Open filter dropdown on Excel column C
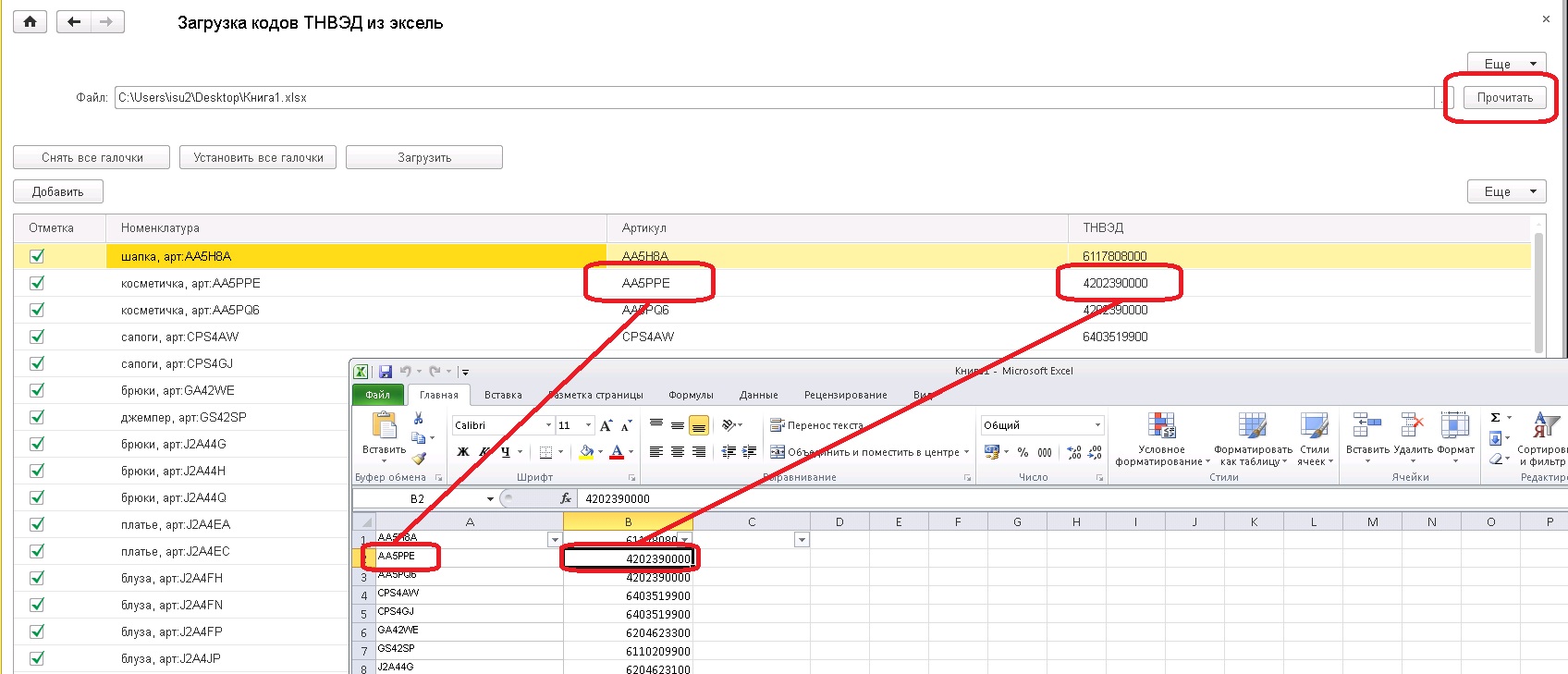 pyautogui.click(x=802, y=539)
